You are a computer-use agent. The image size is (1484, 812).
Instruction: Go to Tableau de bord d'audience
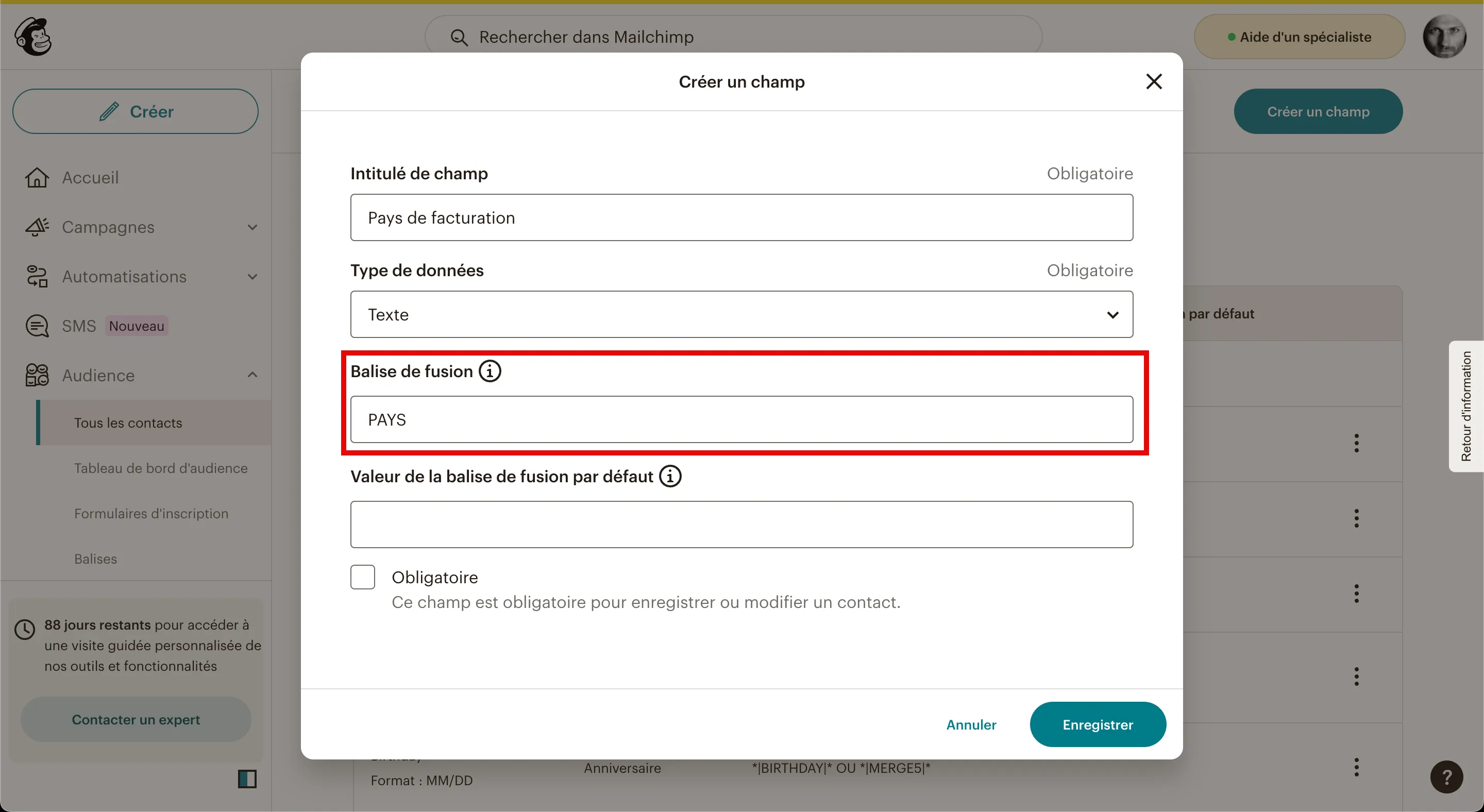click(161, 468)
